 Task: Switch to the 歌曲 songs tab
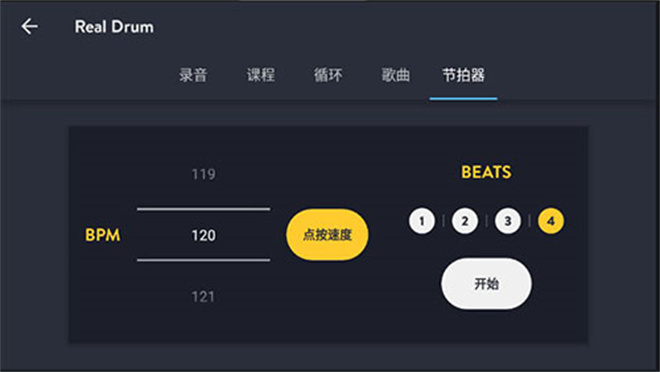tap(395, 75)
